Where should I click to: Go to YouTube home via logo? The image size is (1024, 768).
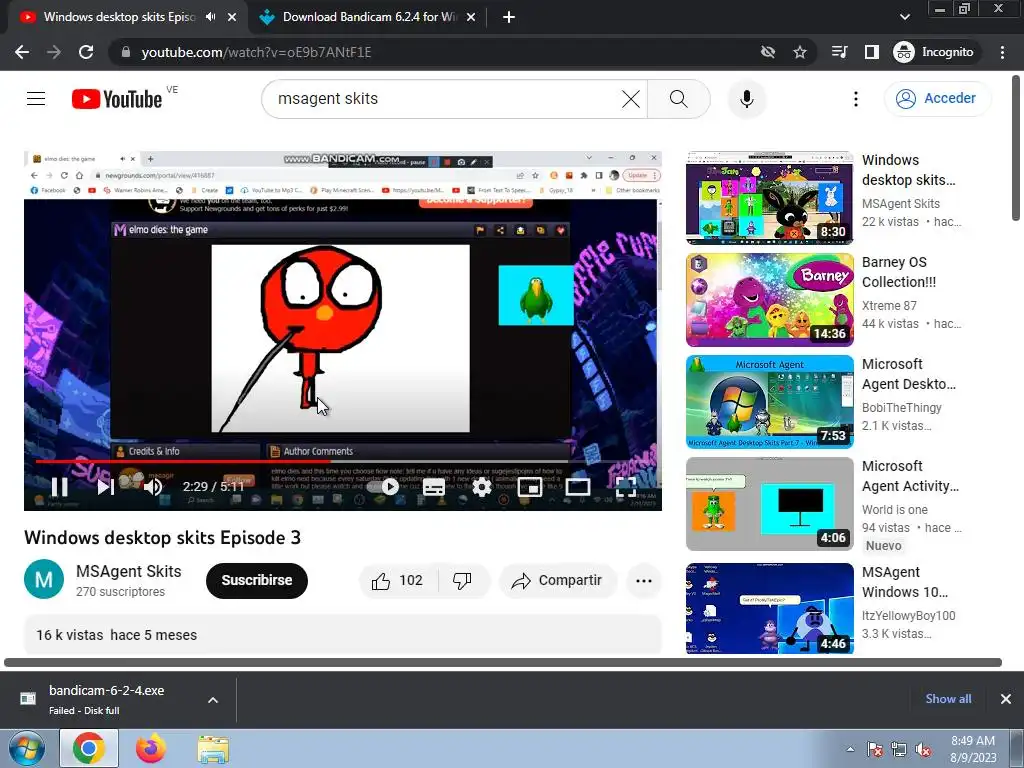117,99
